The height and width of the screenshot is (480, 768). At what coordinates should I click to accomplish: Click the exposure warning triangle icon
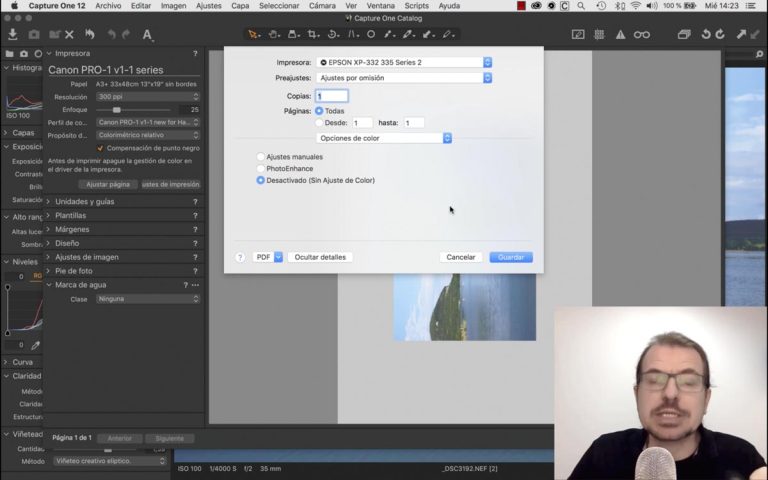620,34
